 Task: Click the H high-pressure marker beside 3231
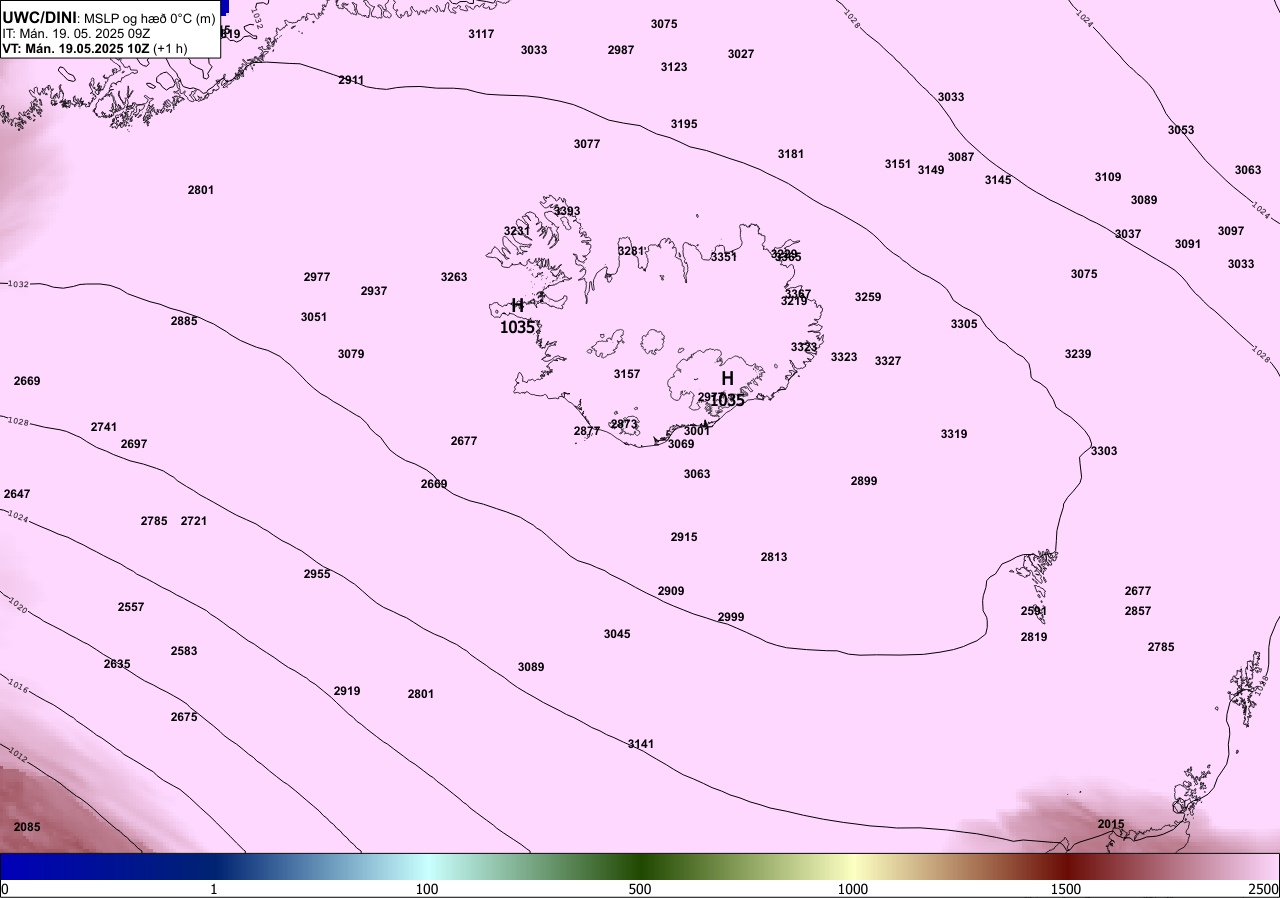point(517,306)
